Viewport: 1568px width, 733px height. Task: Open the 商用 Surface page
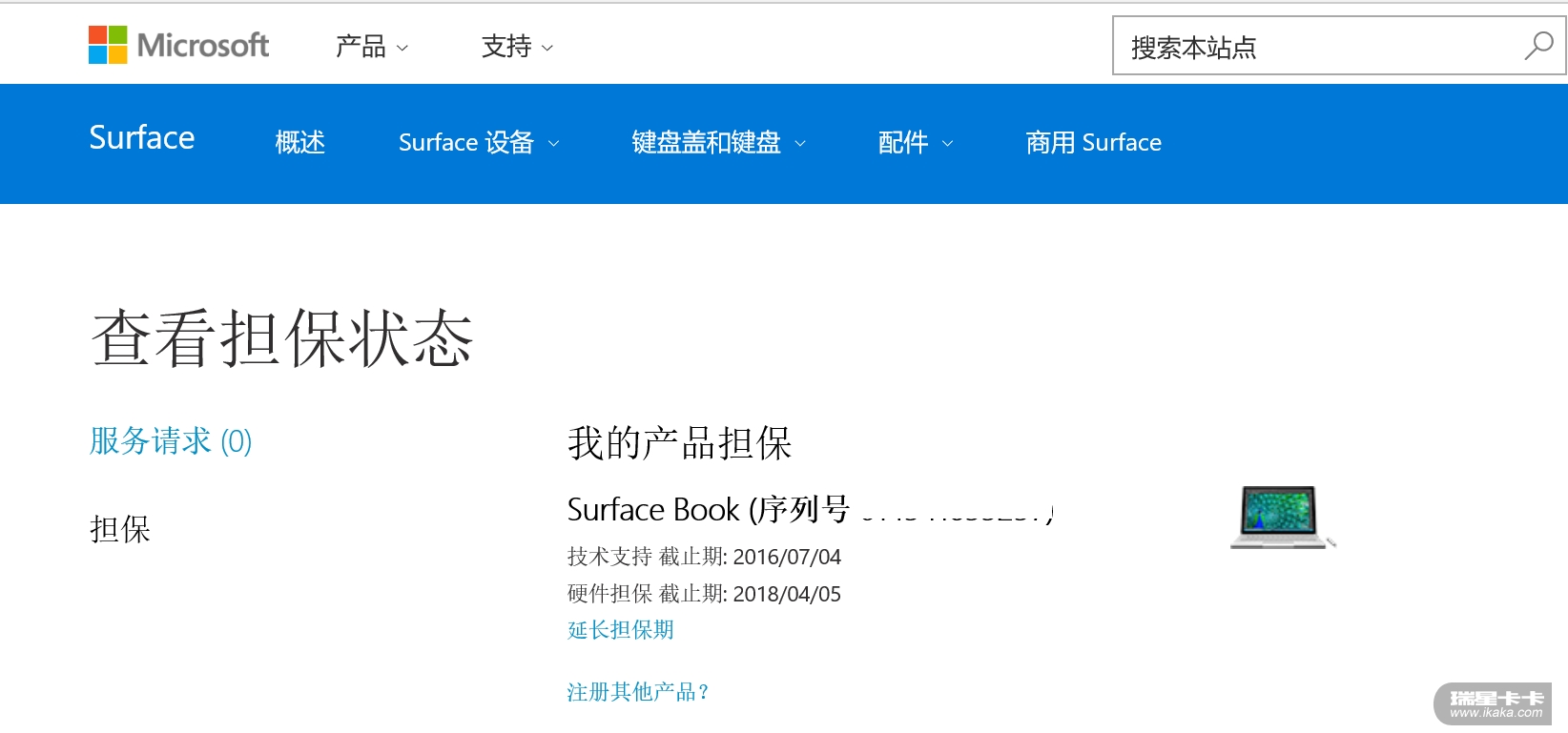pos(1093,142)
